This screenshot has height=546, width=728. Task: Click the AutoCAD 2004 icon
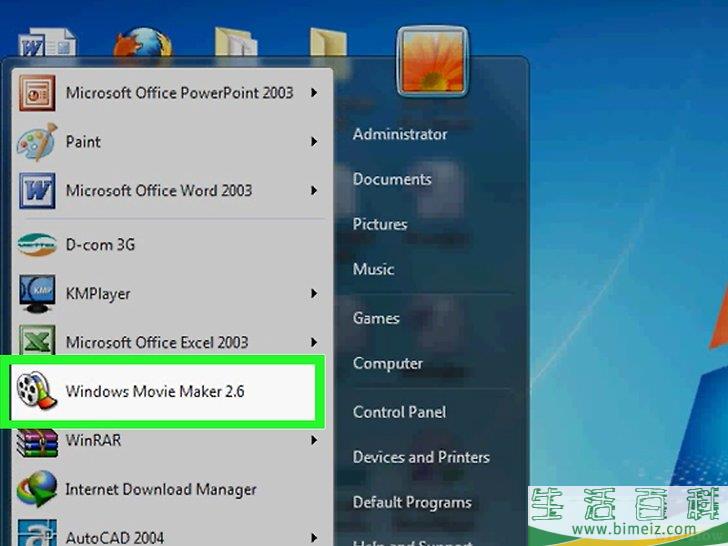tap(37, 533)
